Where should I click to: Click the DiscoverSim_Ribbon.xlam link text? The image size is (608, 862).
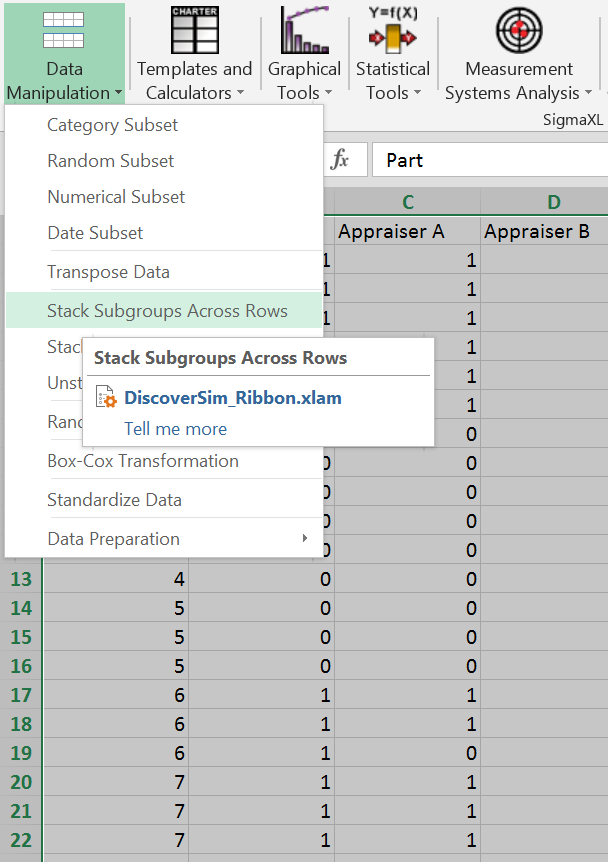pyautogui.click(x=232, y=398)
